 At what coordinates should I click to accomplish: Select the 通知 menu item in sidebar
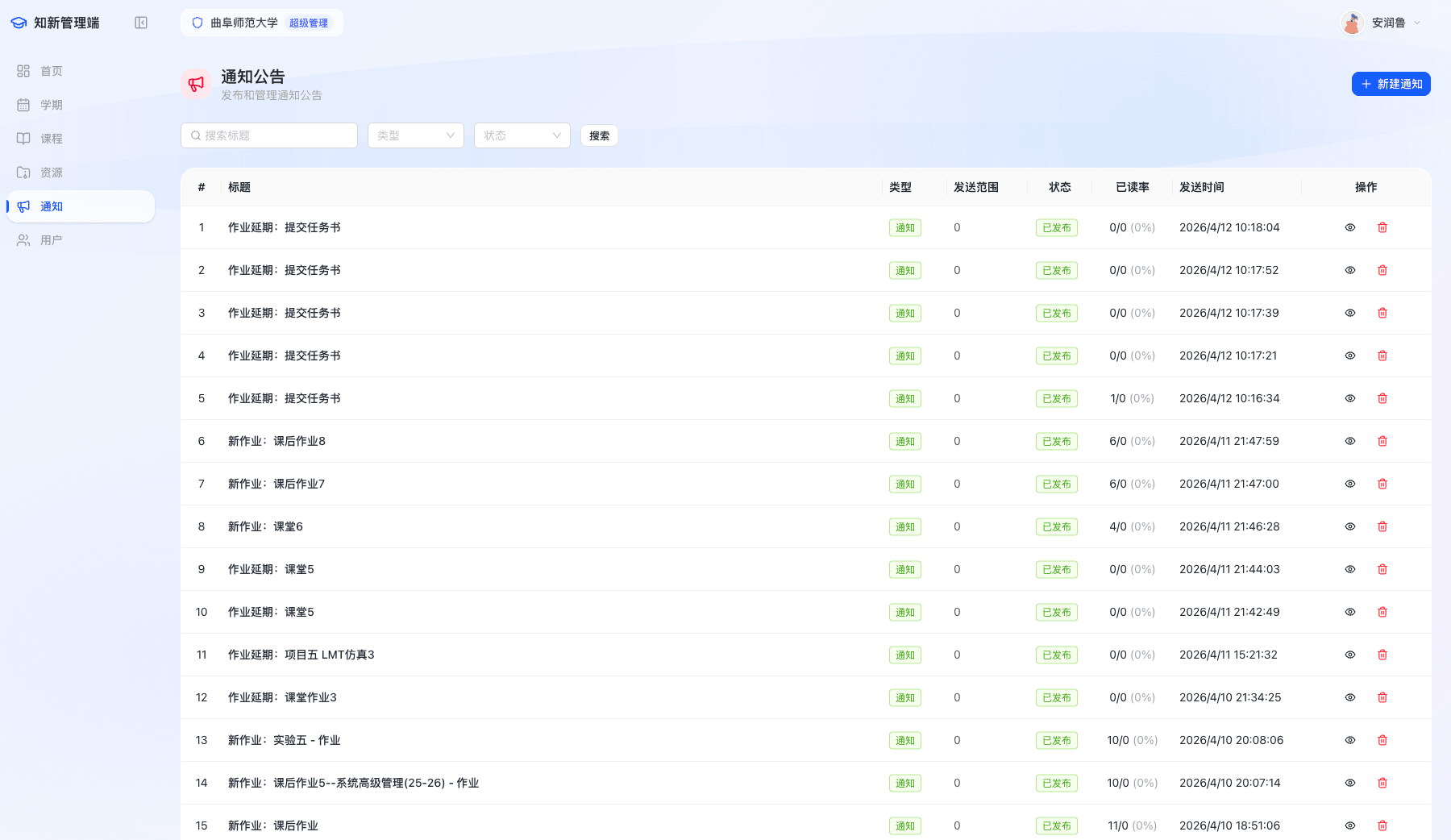[51, 206]
